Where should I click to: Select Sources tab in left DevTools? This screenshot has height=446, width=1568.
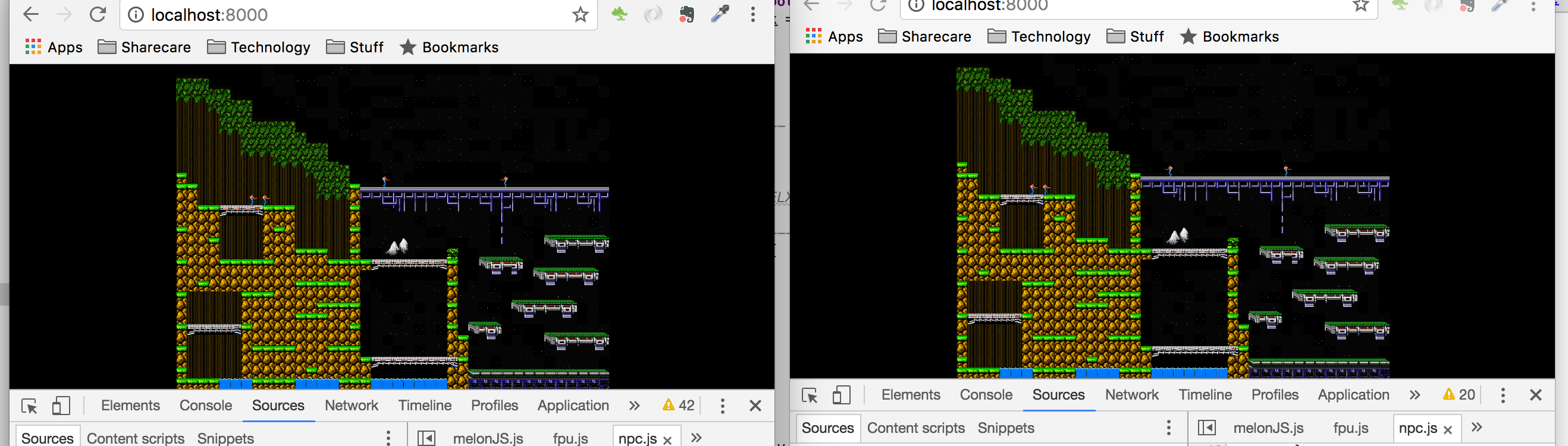278,406
